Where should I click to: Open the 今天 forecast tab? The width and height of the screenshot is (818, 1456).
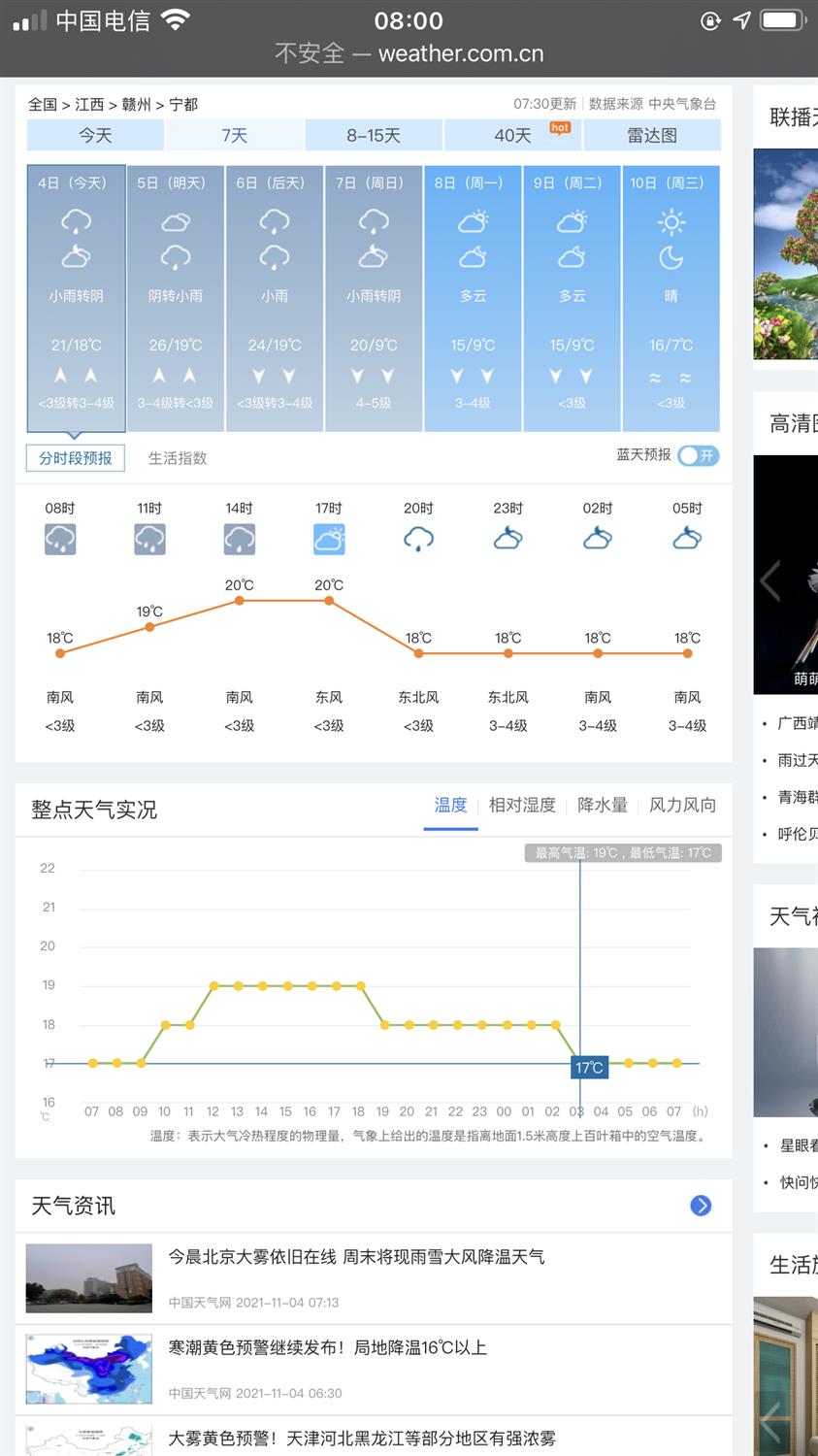[x=95, y=135]
